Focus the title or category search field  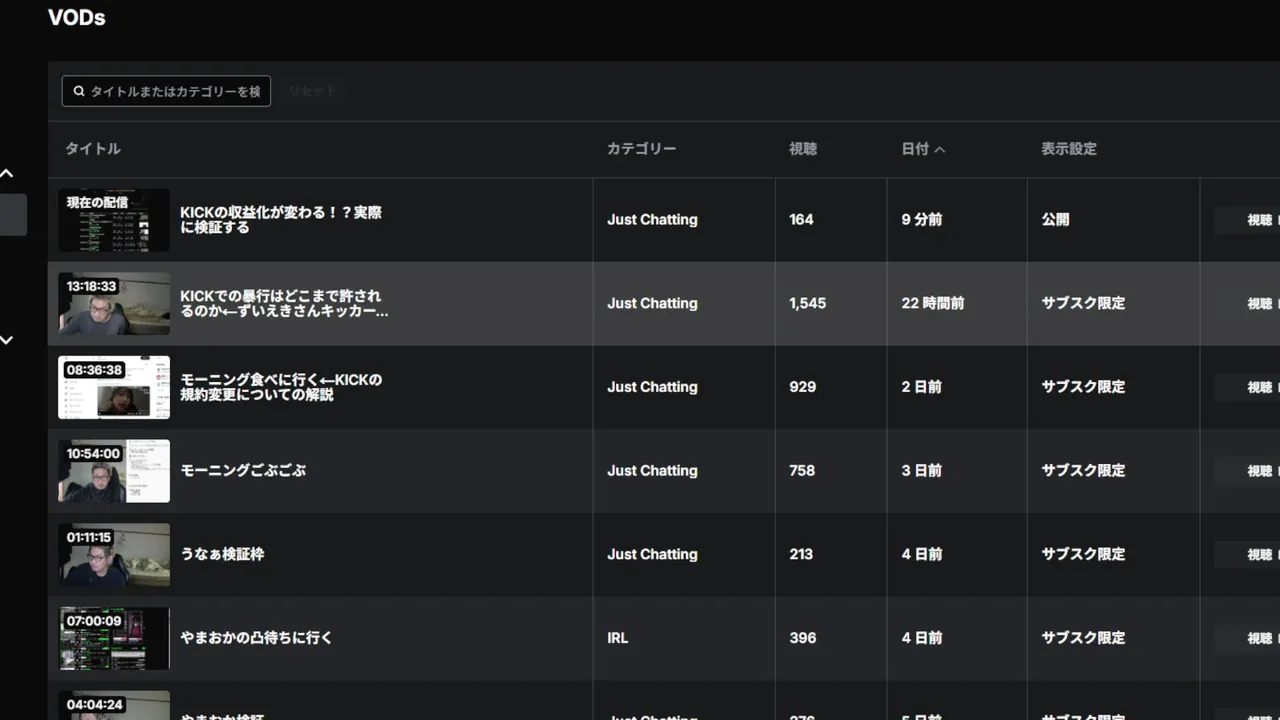coord(166,91)
